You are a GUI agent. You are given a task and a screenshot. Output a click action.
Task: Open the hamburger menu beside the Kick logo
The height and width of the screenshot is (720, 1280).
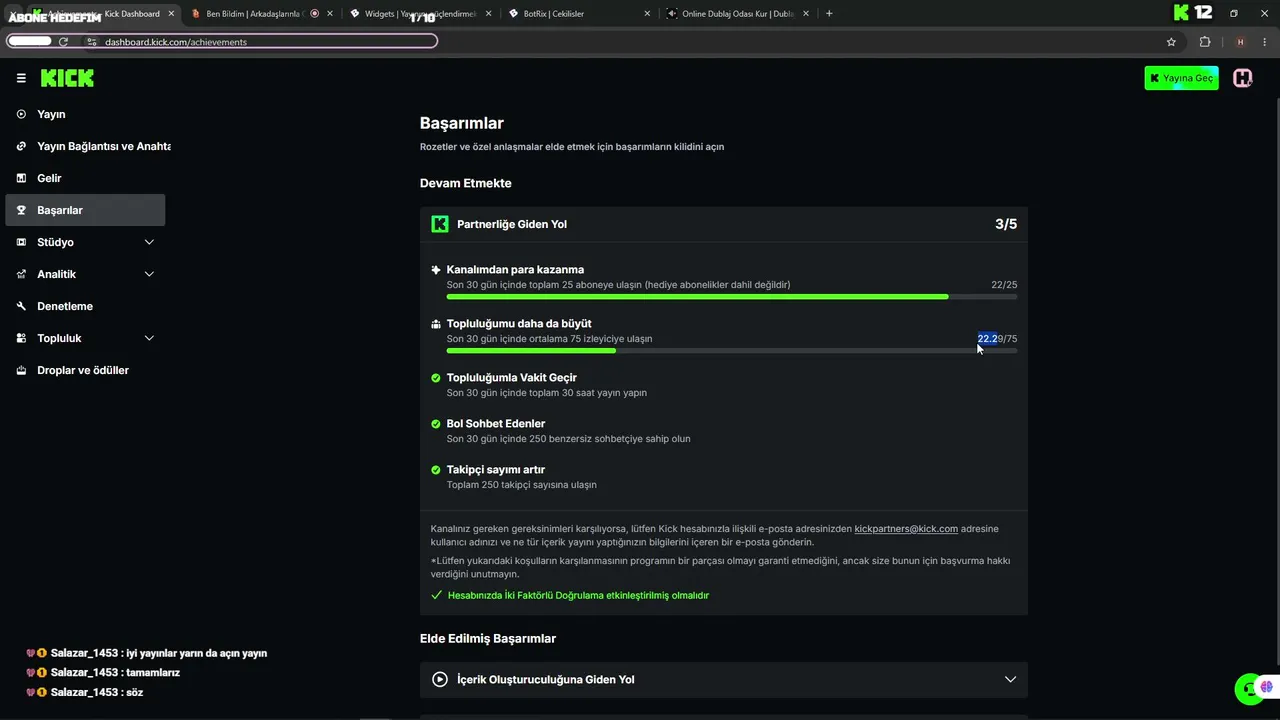click(x=21, y=78)
